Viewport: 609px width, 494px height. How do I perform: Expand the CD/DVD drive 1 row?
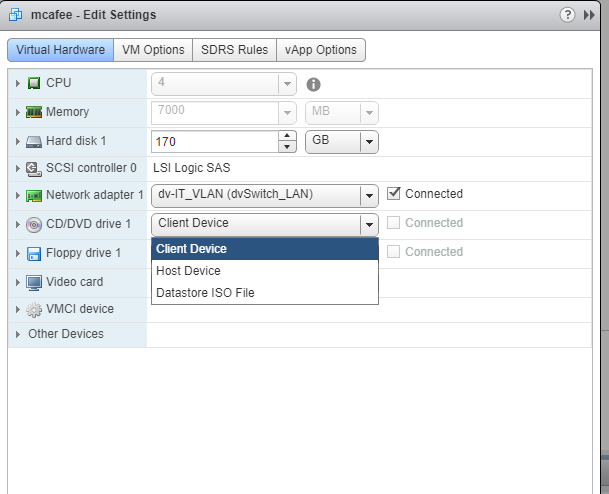coord(17,224)
